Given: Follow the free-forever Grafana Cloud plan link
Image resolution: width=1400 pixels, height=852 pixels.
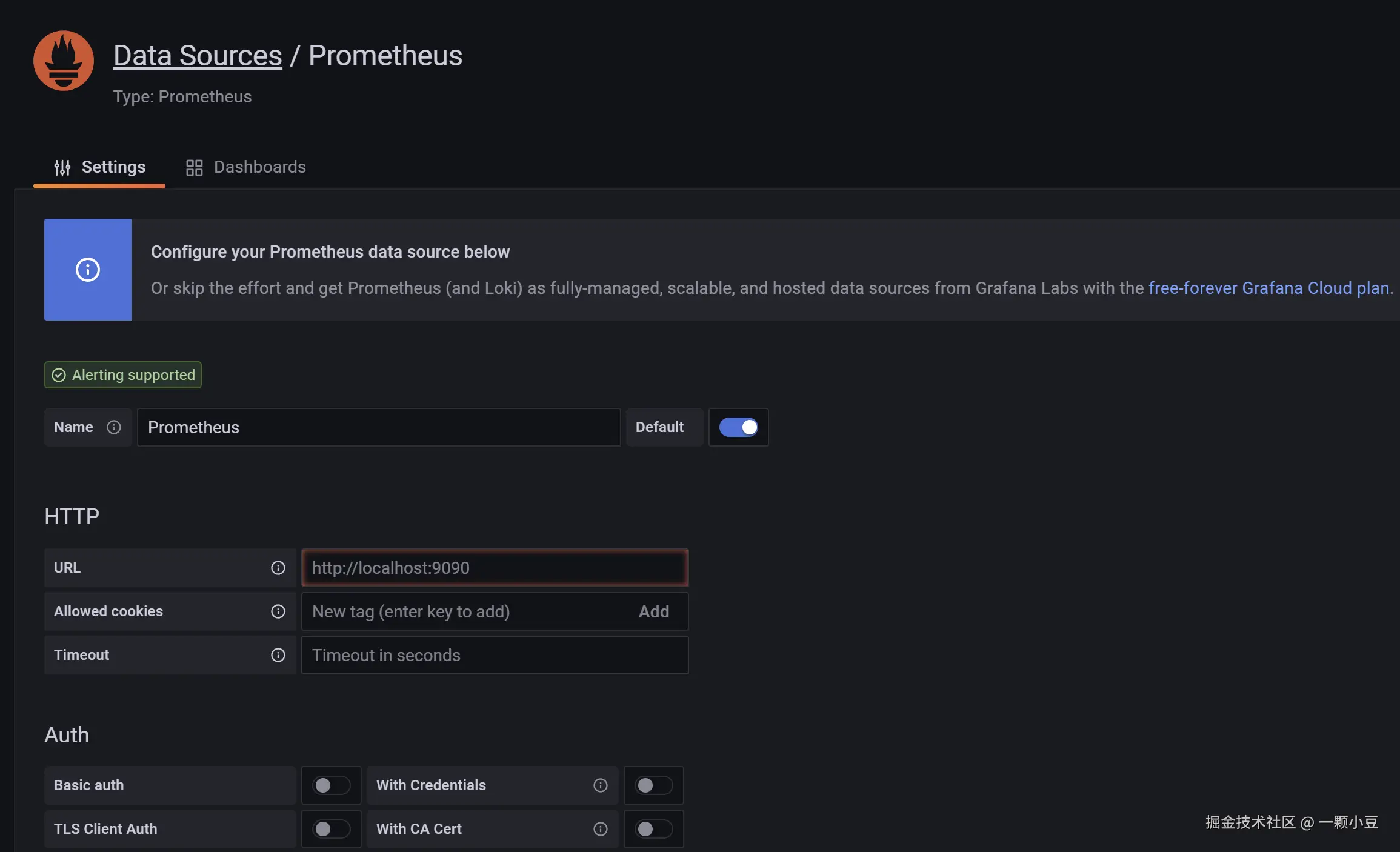Looking at the screenshot, I should (x=1269, y=288).
